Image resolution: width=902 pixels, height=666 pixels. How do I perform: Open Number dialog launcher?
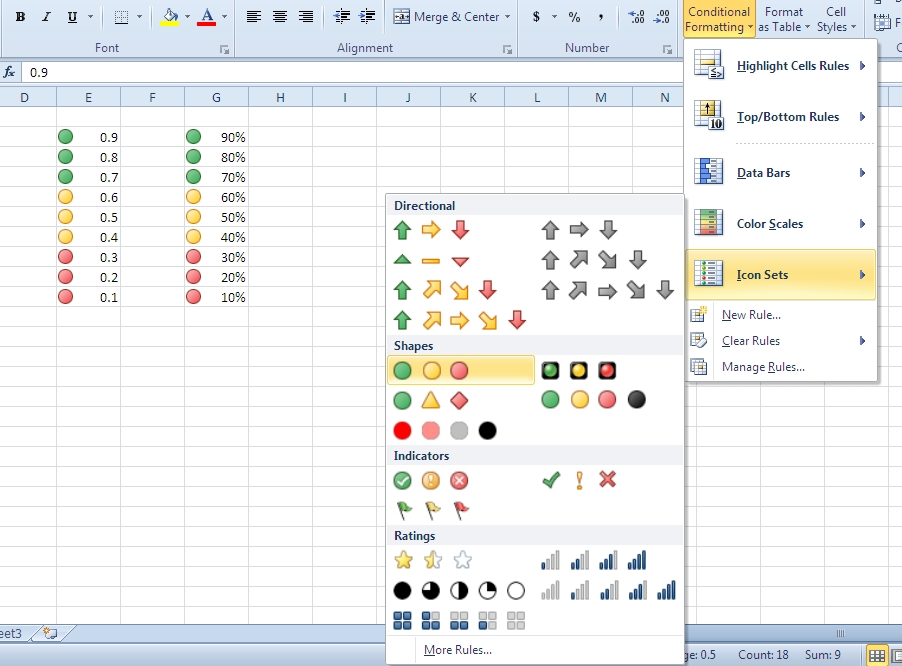pyautogui.click(x=667, y=50)
